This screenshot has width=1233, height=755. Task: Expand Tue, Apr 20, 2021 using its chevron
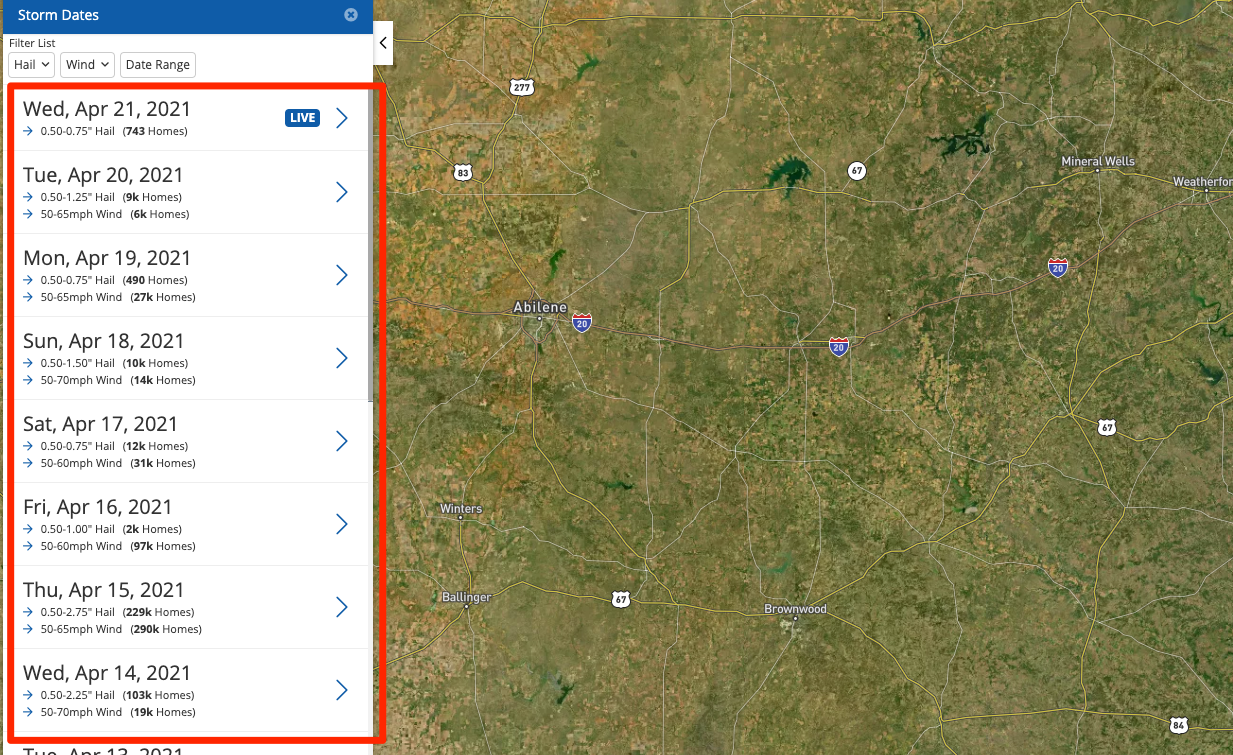[342, 192]
